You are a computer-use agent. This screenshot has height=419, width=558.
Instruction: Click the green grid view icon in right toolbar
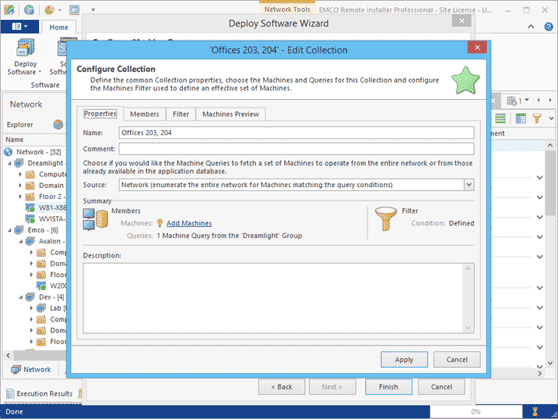coord(500,118)
